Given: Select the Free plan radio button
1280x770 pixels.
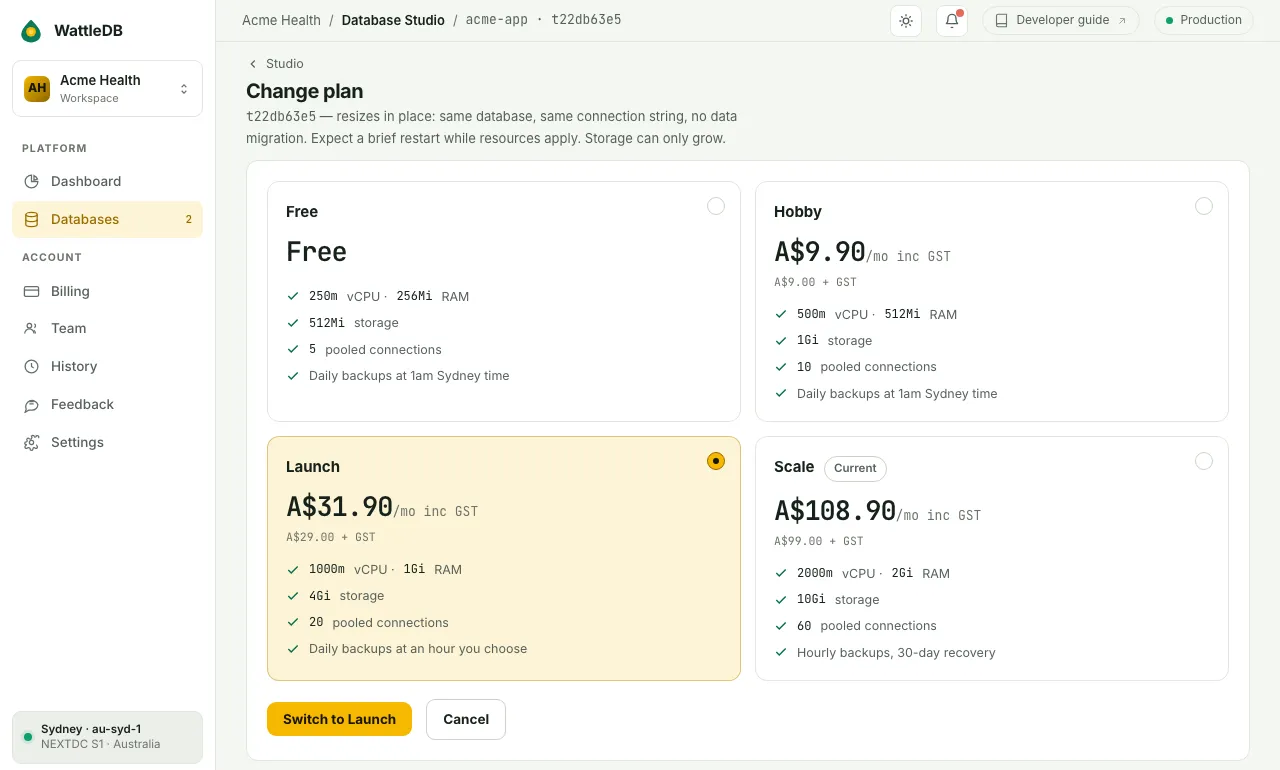Looking at the screenshot, I should click(716, 206).
